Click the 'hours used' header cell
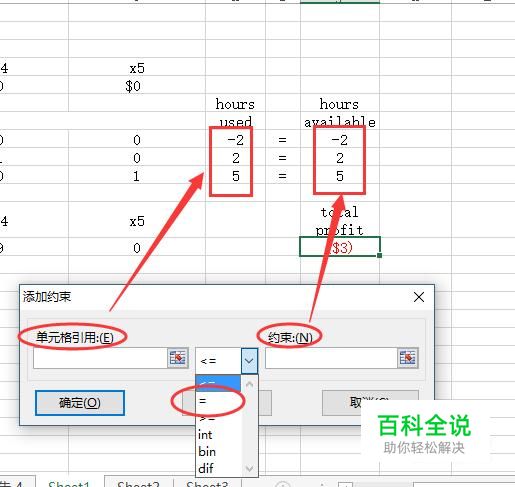This screenshot has height=487, width=515. (235, 113)
